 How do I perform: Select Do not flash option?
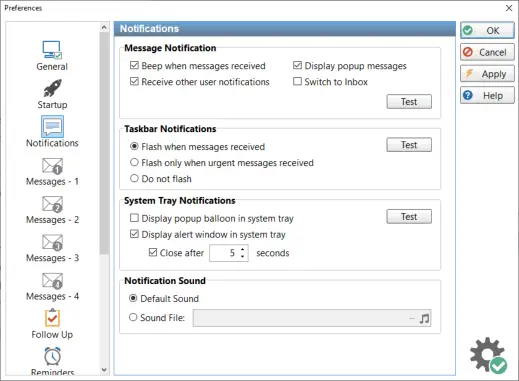tap(134, 178)
